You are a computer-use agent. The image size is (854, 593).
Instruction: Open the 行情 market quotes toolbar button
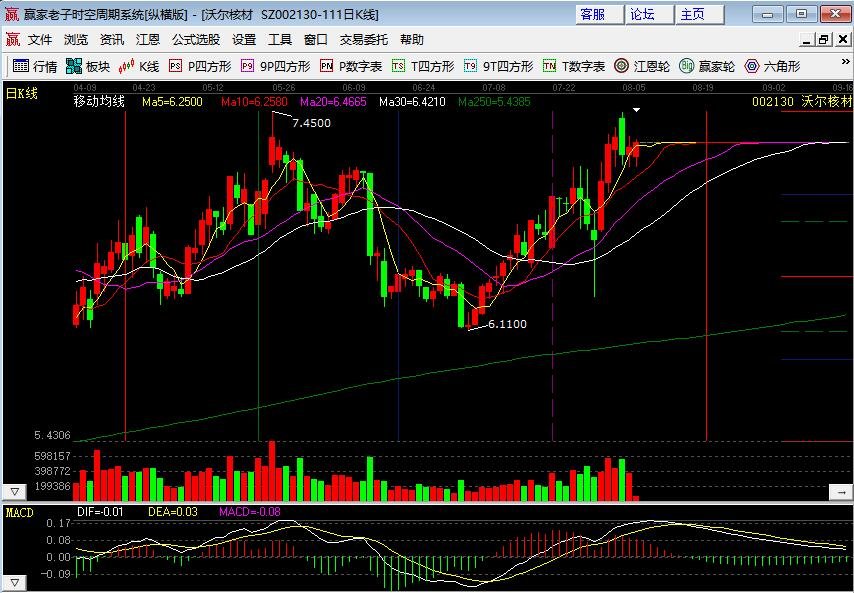tap(35, 67)
